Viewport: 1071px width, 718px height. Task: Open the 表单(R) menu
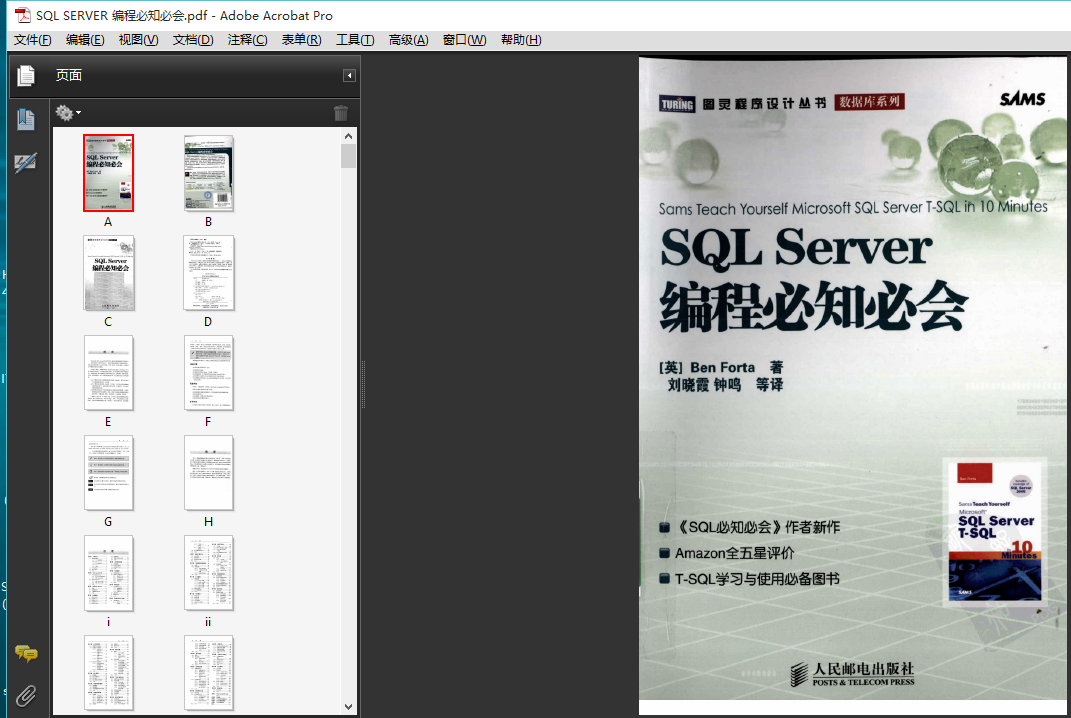click(x=301, y=40)
